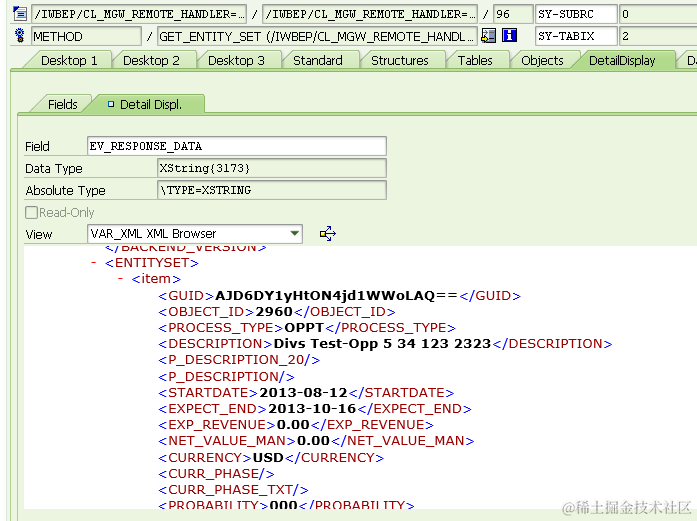Click the first /IWBEP/CL_MGW_REMOTE_HANDLER program field
This screenshot has width=697, height=521.
(x=139, y=14)
